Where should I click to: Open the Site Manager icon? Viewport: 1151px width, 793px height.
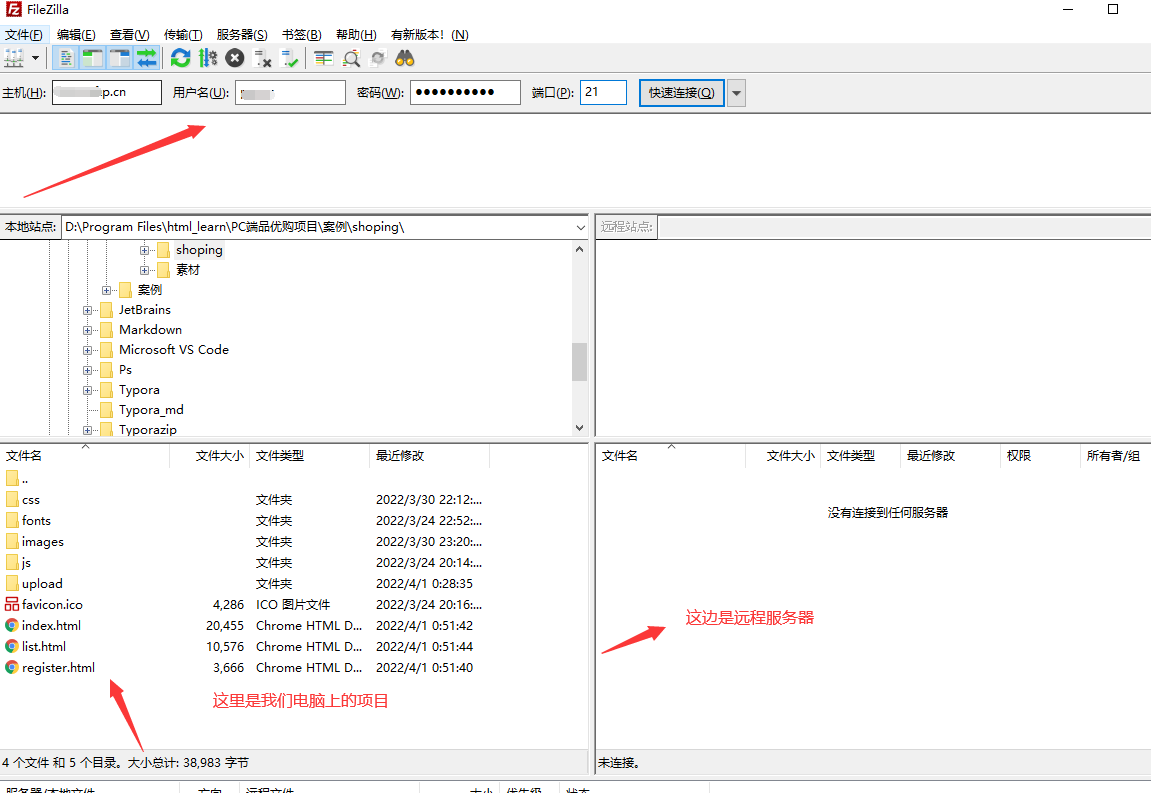click(14, 58)
